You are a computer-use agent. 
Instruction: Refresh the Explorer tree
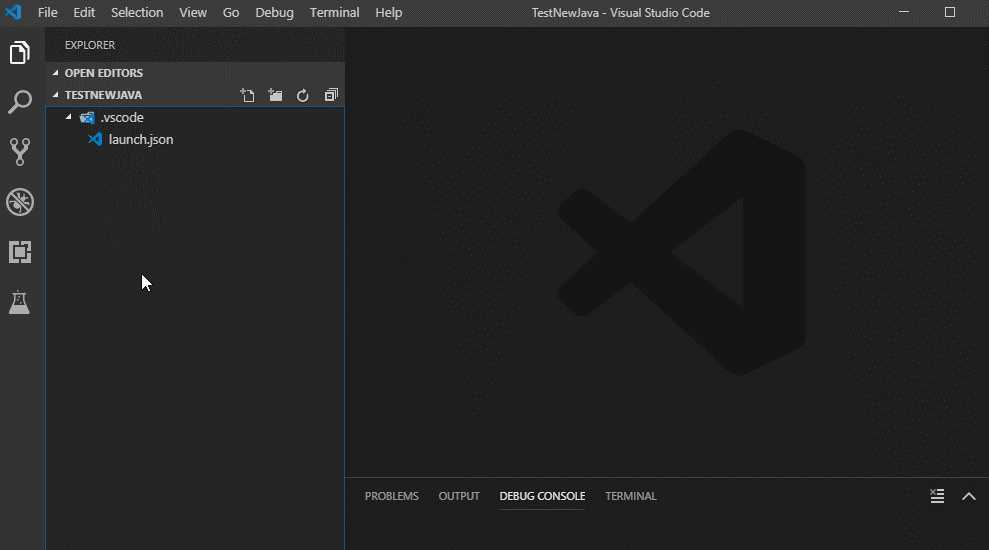pyautogui.click(x=303, y=95)
